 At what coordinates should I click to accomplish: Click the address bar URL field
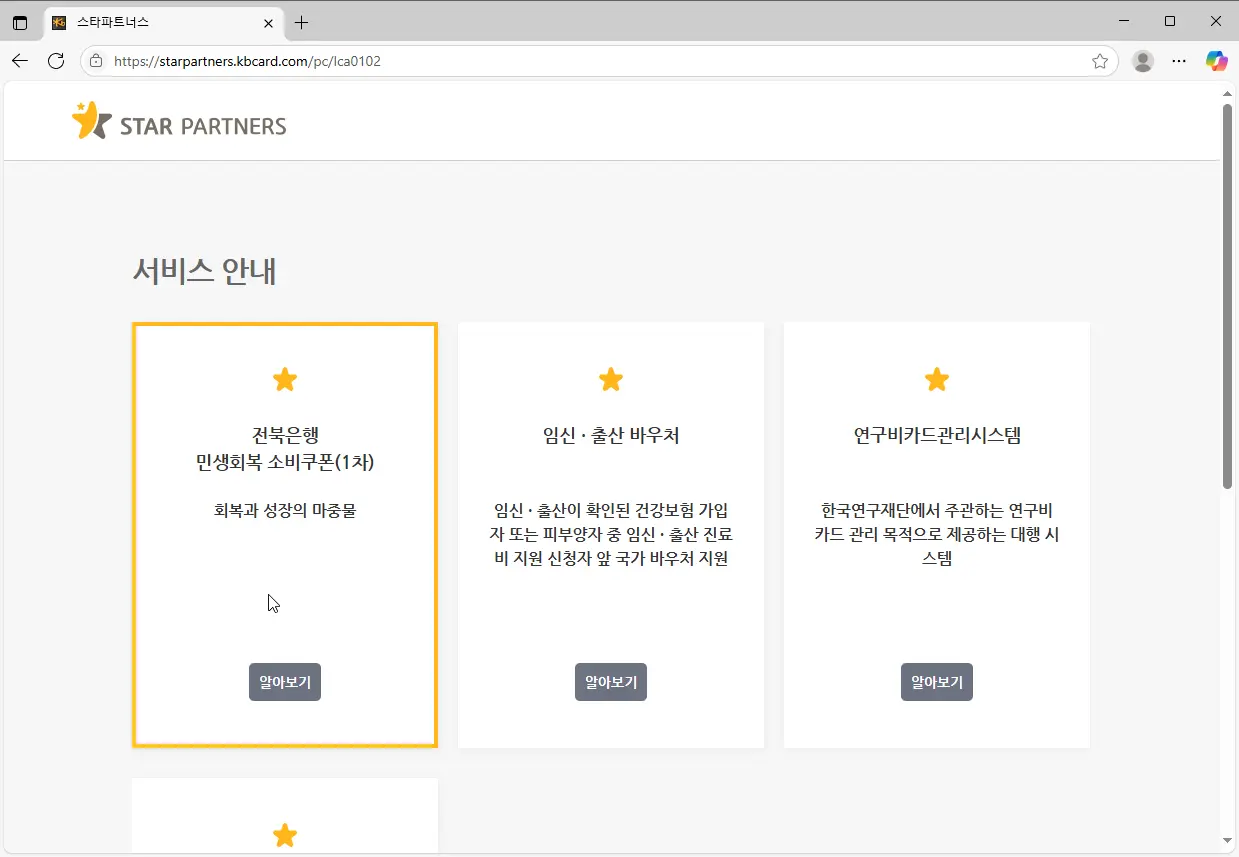pos(600,61)
